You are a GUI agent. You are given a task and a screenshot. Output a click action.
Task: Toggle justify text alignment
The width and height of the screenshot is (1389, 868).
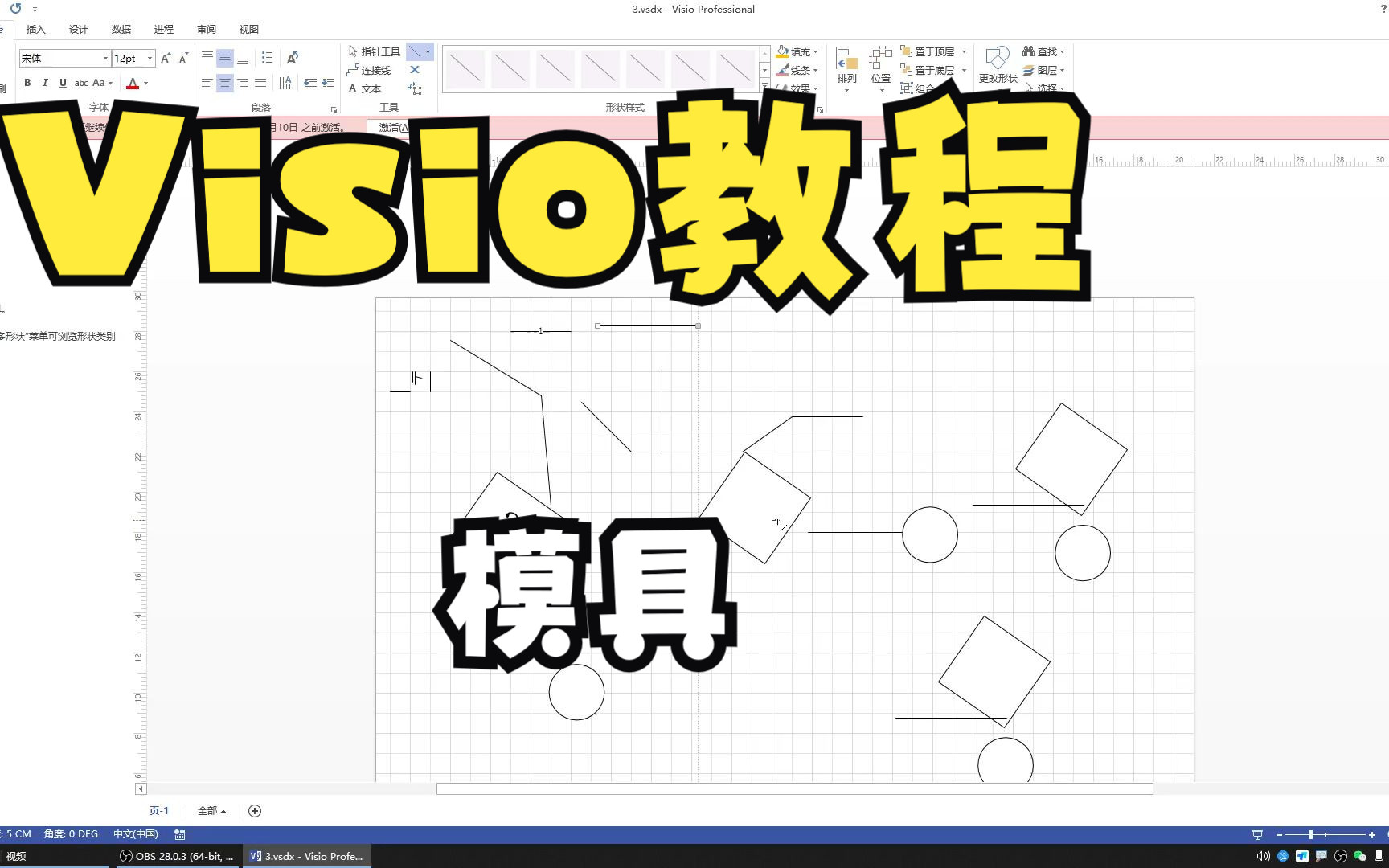(x=260, y=83)
